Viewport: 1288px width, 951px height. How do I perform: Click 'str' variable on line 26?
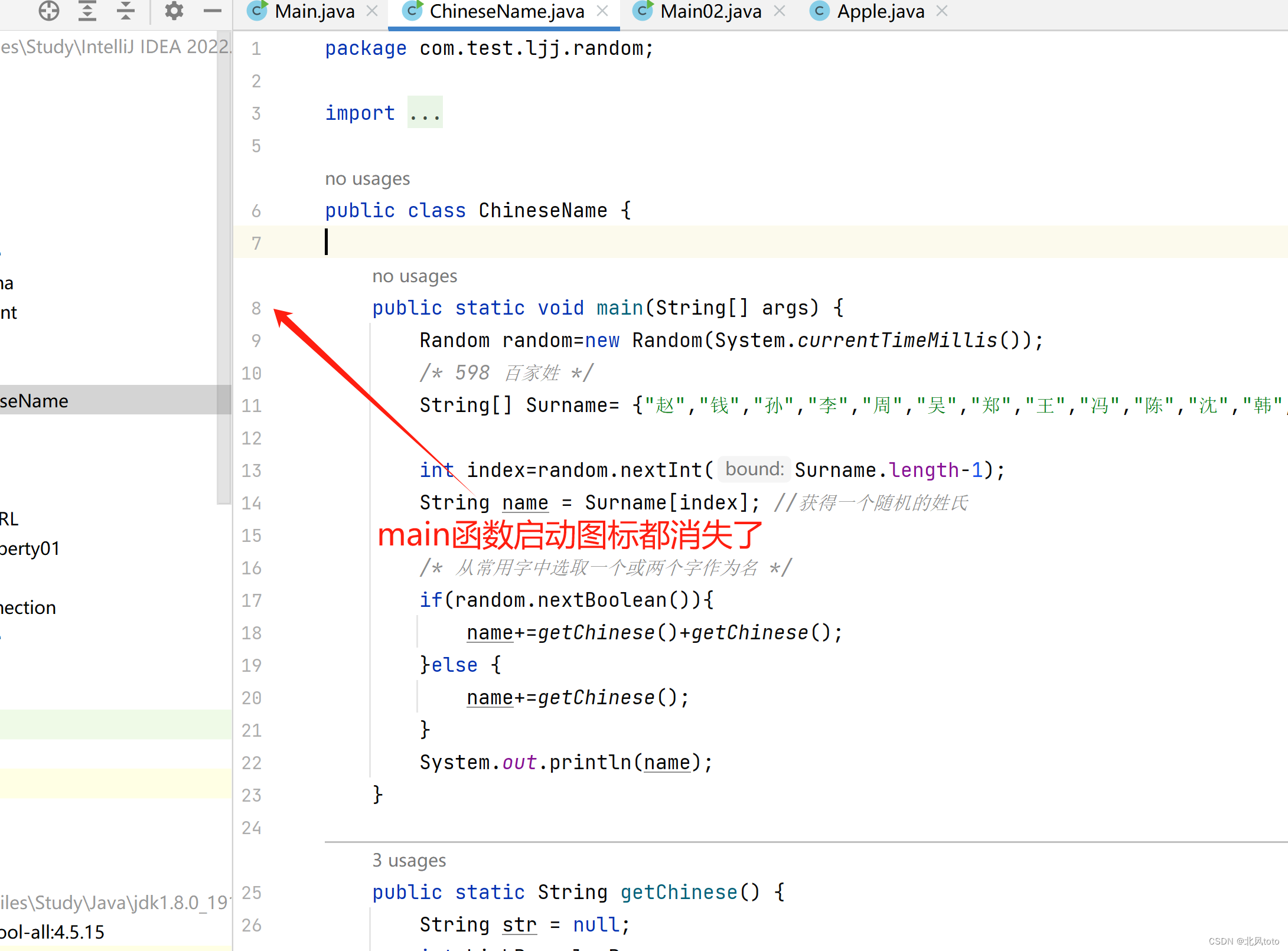[x=519, y=924]
